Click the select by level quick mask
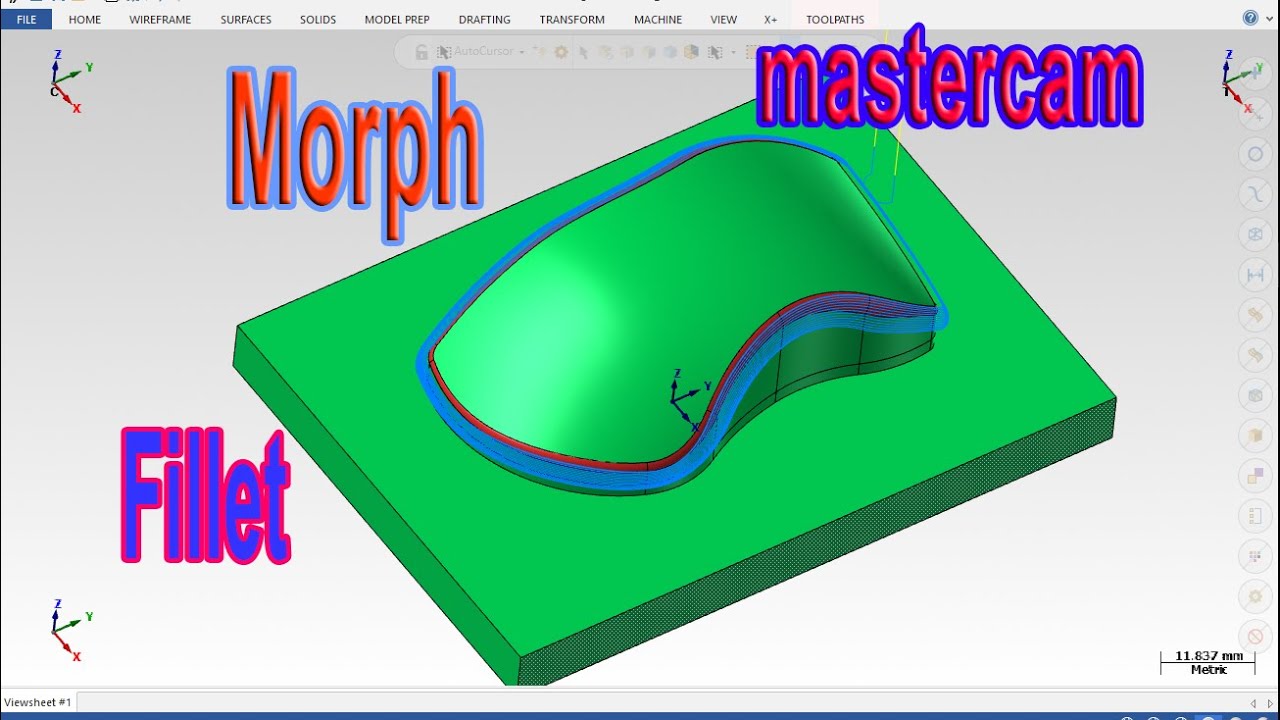This screenshot has height=720, width=1280. (x=1254, y=516)
